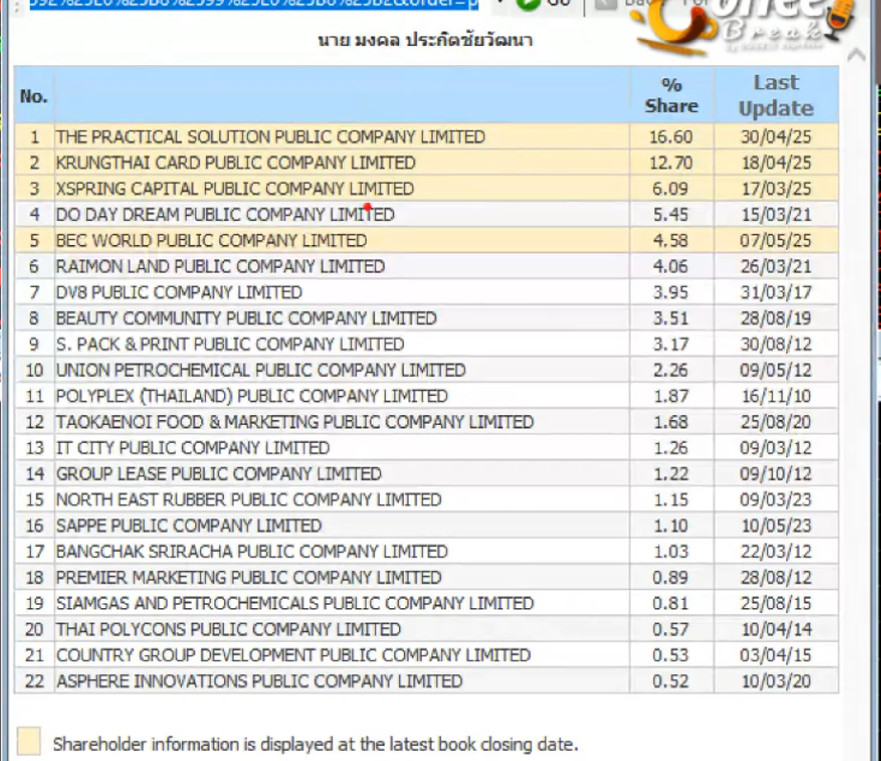This screenshot has width=881, height=761.
Task: Select DV8 PUBLIC COMPANY LIMITED
Action: coord(179,292)
